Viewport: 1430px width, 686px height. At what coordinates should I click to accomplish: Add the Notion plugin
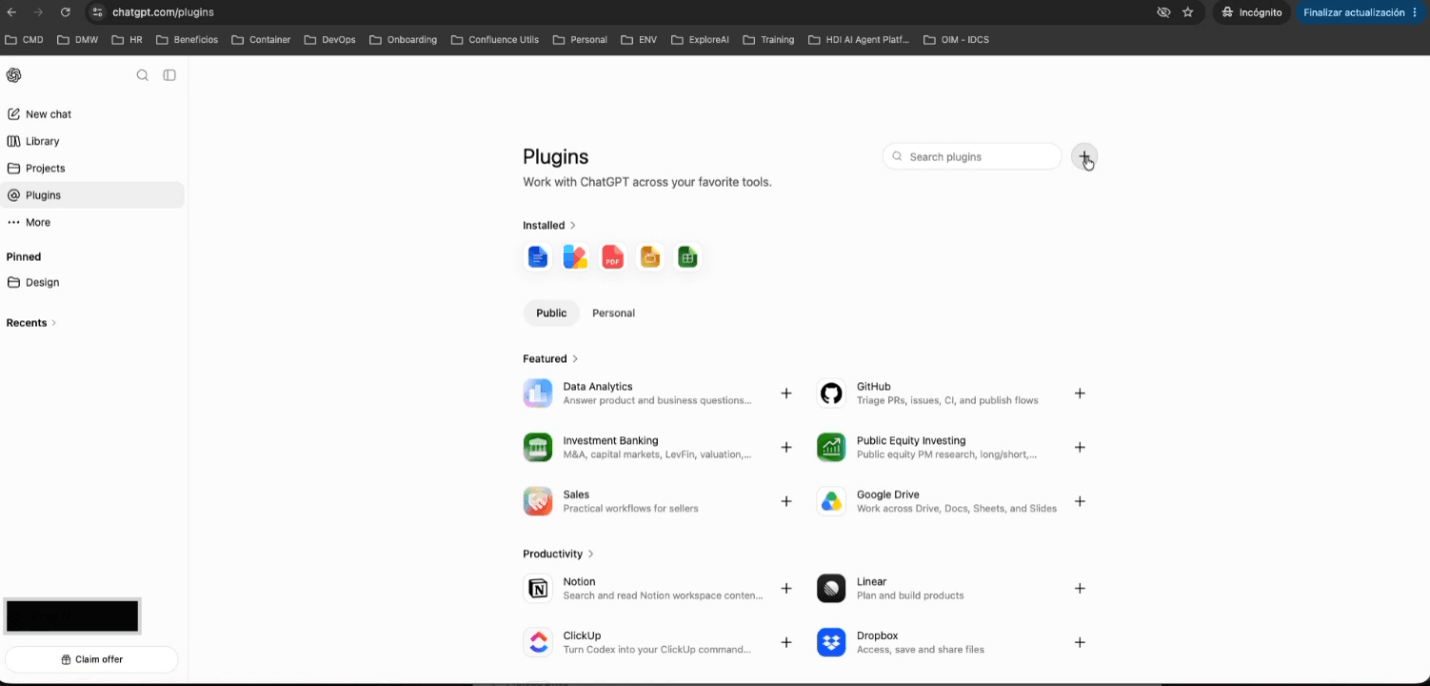(786, 588)
